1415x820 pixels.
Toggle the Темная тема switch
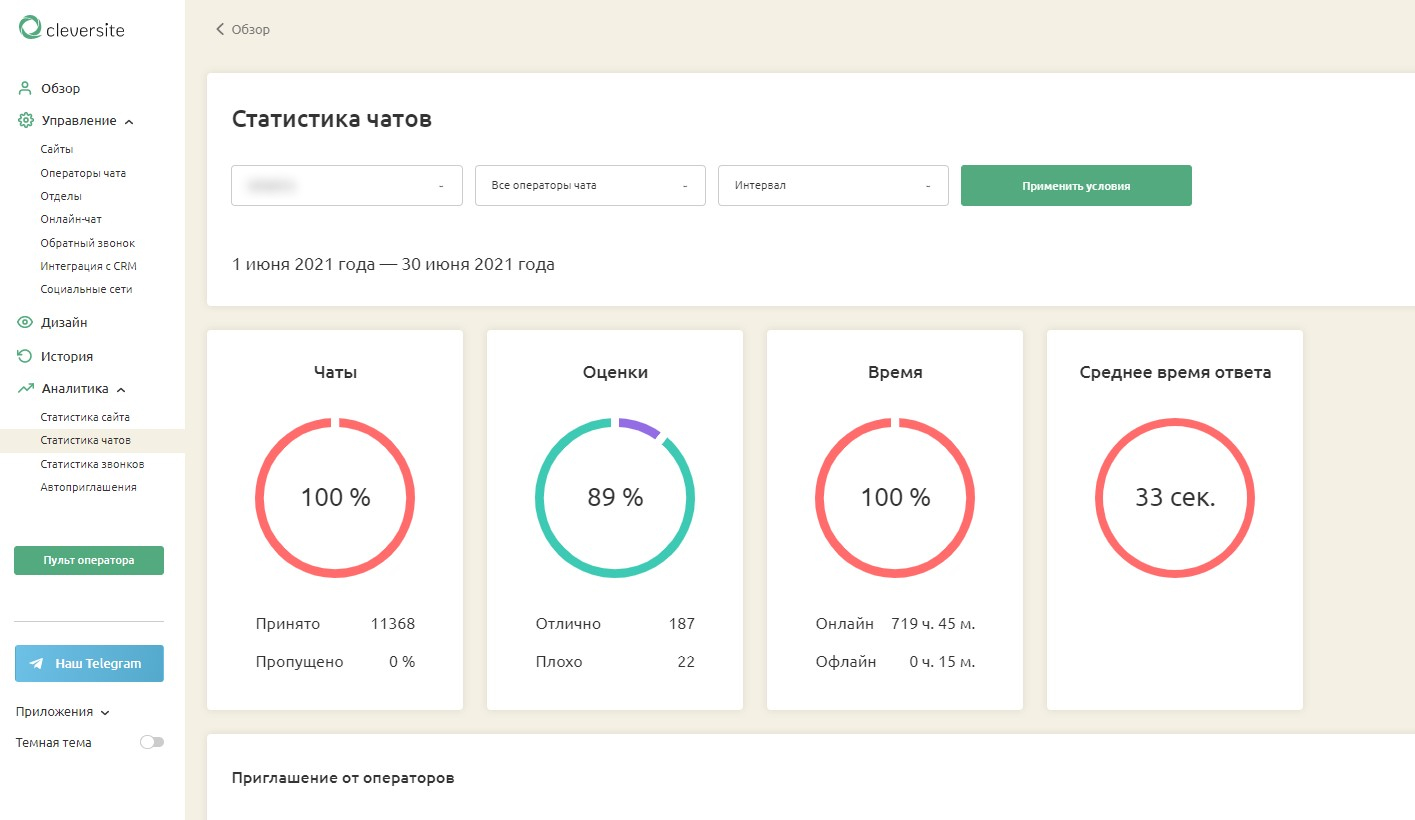coord(152,742)
